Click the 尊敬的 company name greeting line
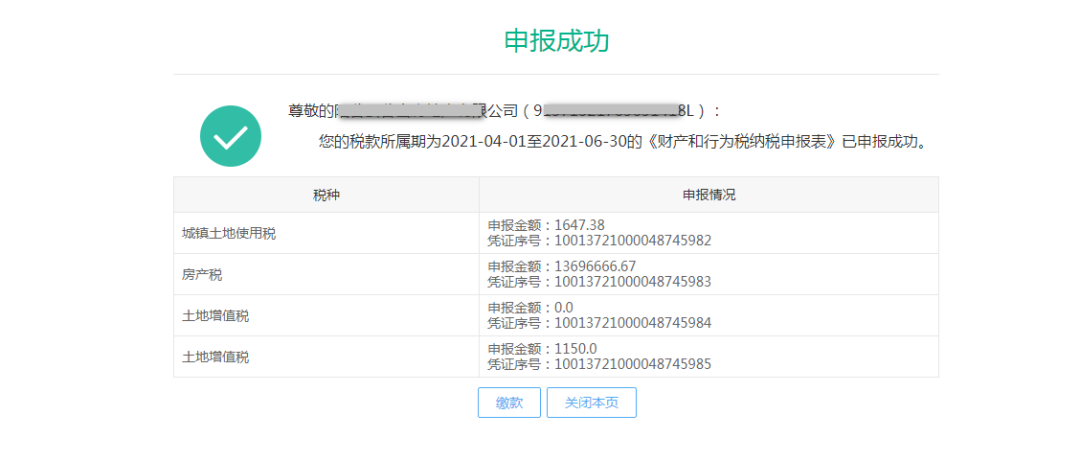 click(x=504, y=111)
